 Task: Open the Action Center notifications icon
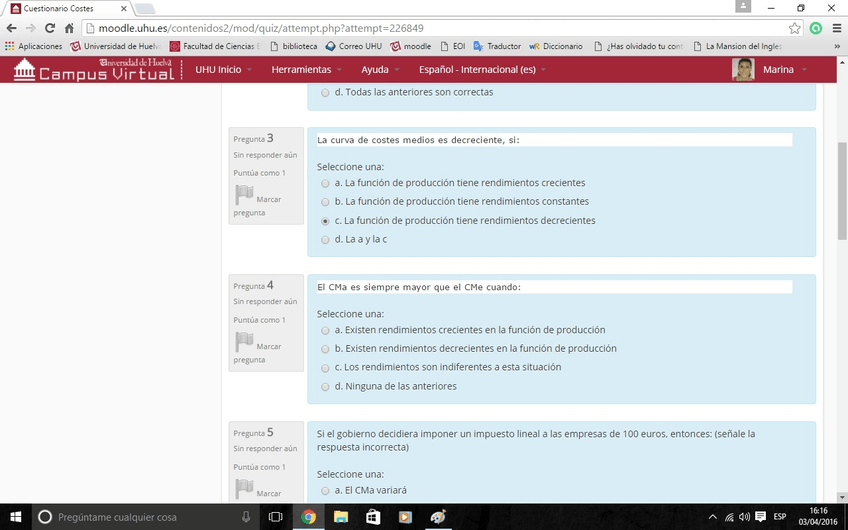(x=760, y=517)
